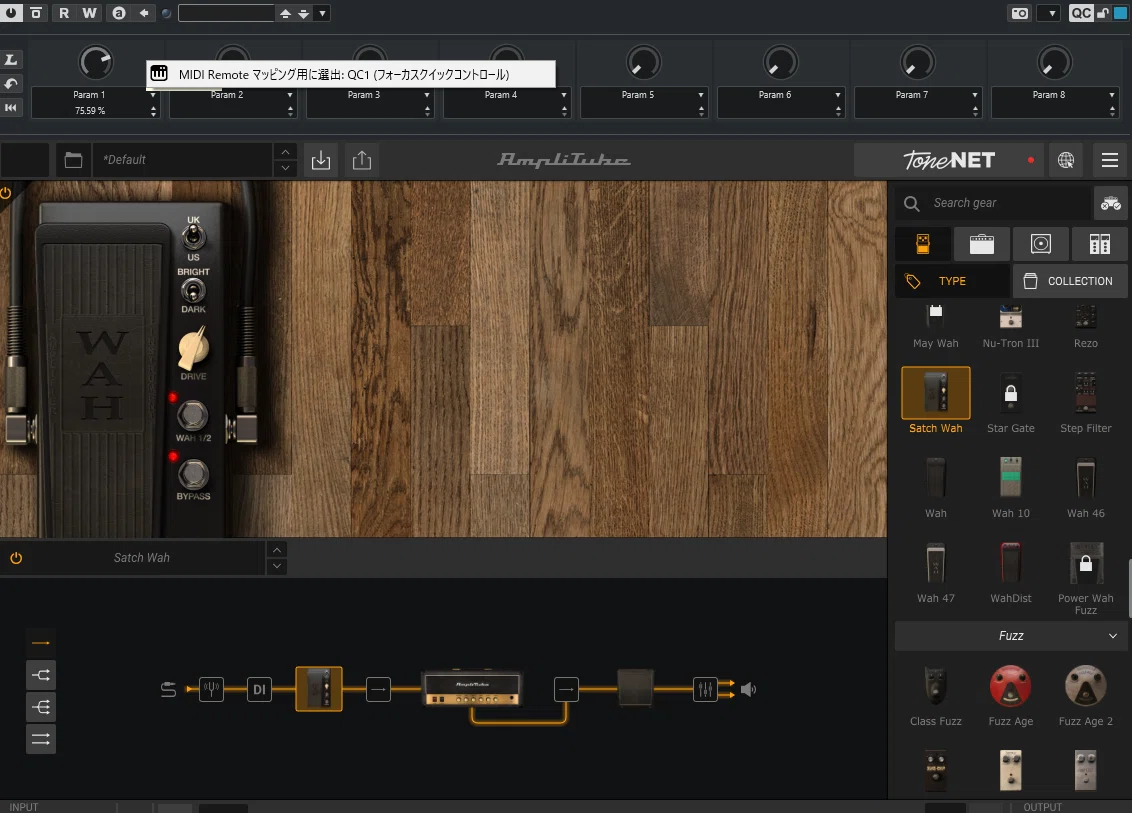This screenshot has height=813, width=1132.
Task: Select the Rezo pedal
Action: pyautogui.click(x=1085, y=327)
